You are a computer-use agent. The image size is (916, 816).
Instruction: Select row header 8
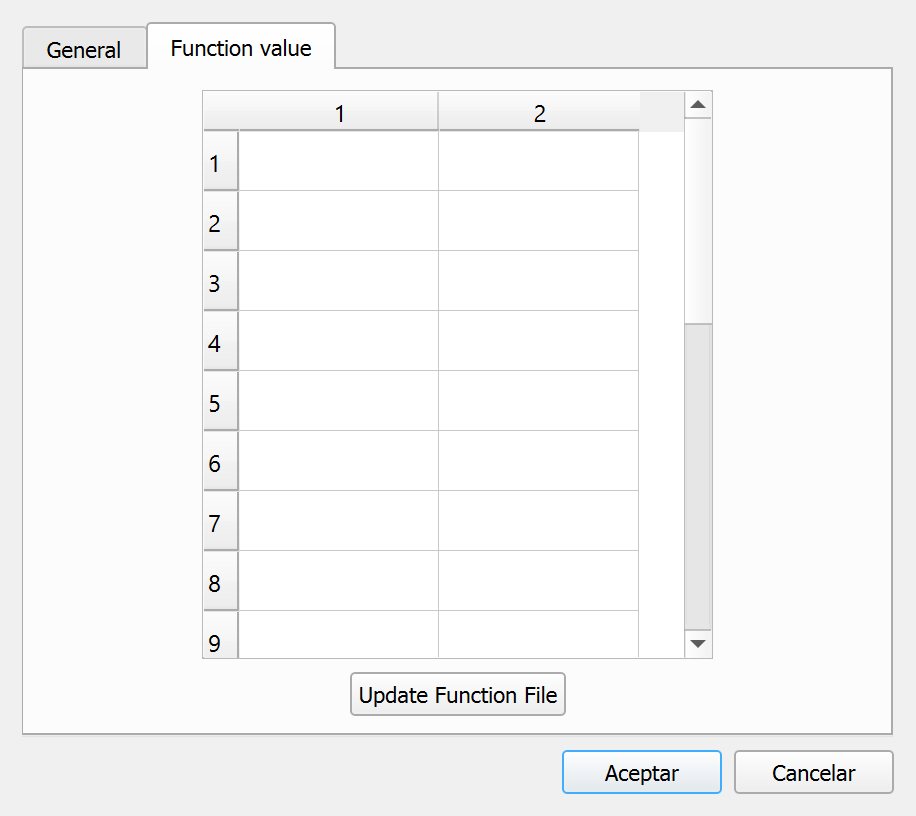221,581
